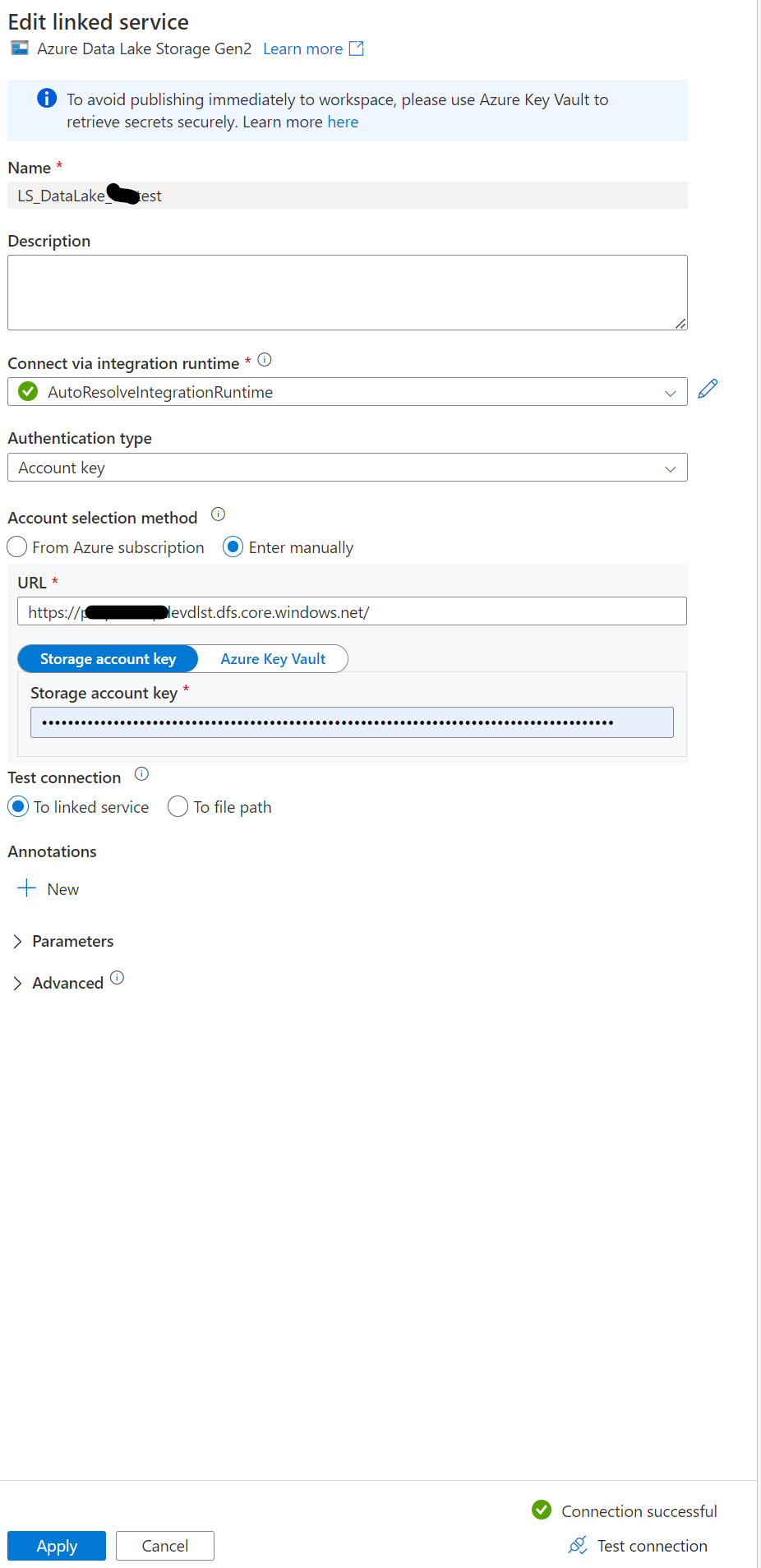Click the Description box resize handle
This screenshot has width=761, height=1568.
(680, 324)
